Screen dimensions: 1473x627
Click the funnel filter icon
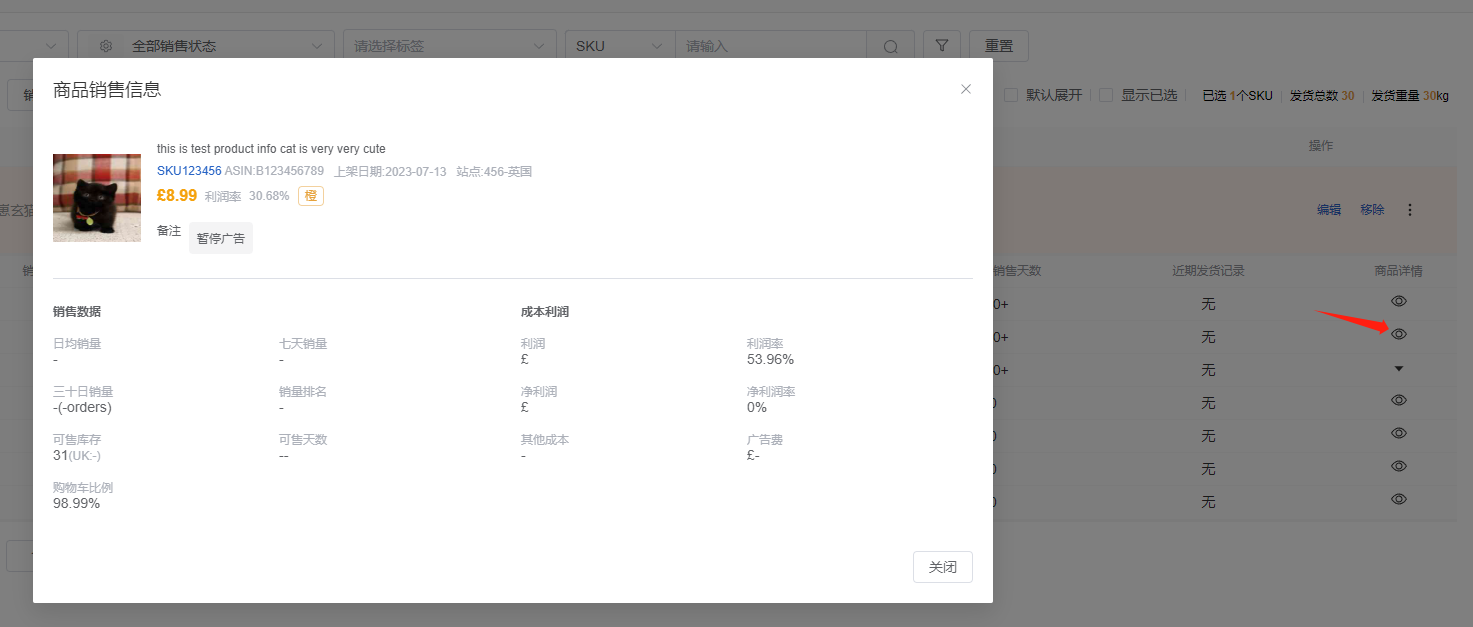click(x=941, y=46)
